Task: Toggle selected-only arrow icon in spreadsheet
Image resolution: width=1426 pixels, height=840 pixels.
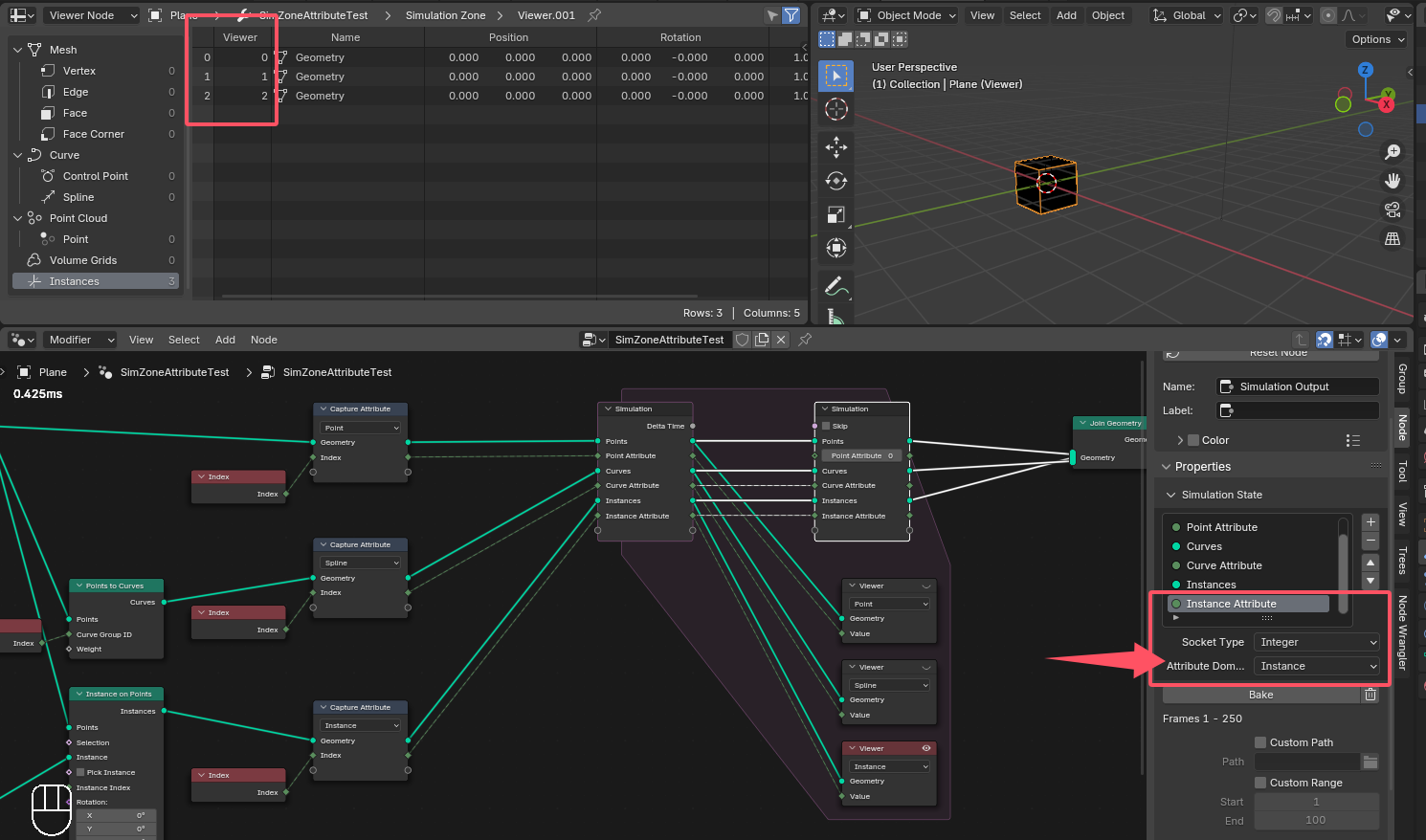Action: click(772, 15)
